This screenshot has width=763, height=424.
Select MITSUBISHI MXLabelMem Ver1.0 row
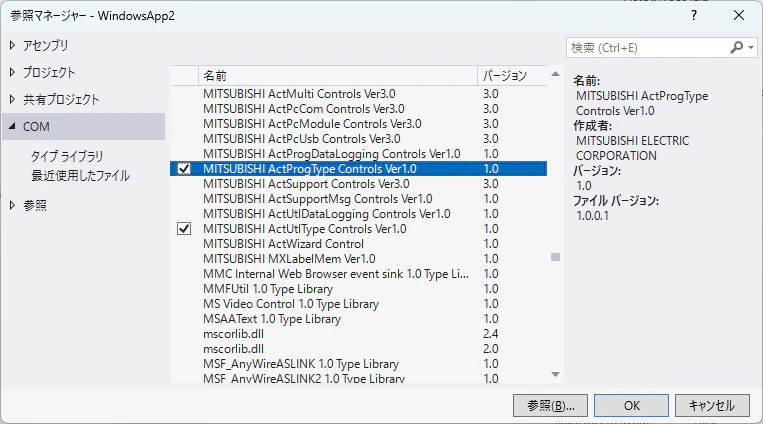[x=359, y=259]
